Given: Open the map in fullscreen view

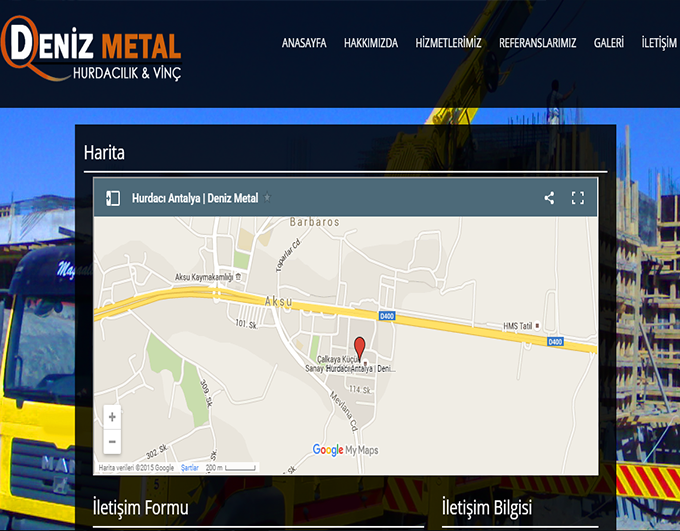Looking at the screenshot, I should 577,198.
